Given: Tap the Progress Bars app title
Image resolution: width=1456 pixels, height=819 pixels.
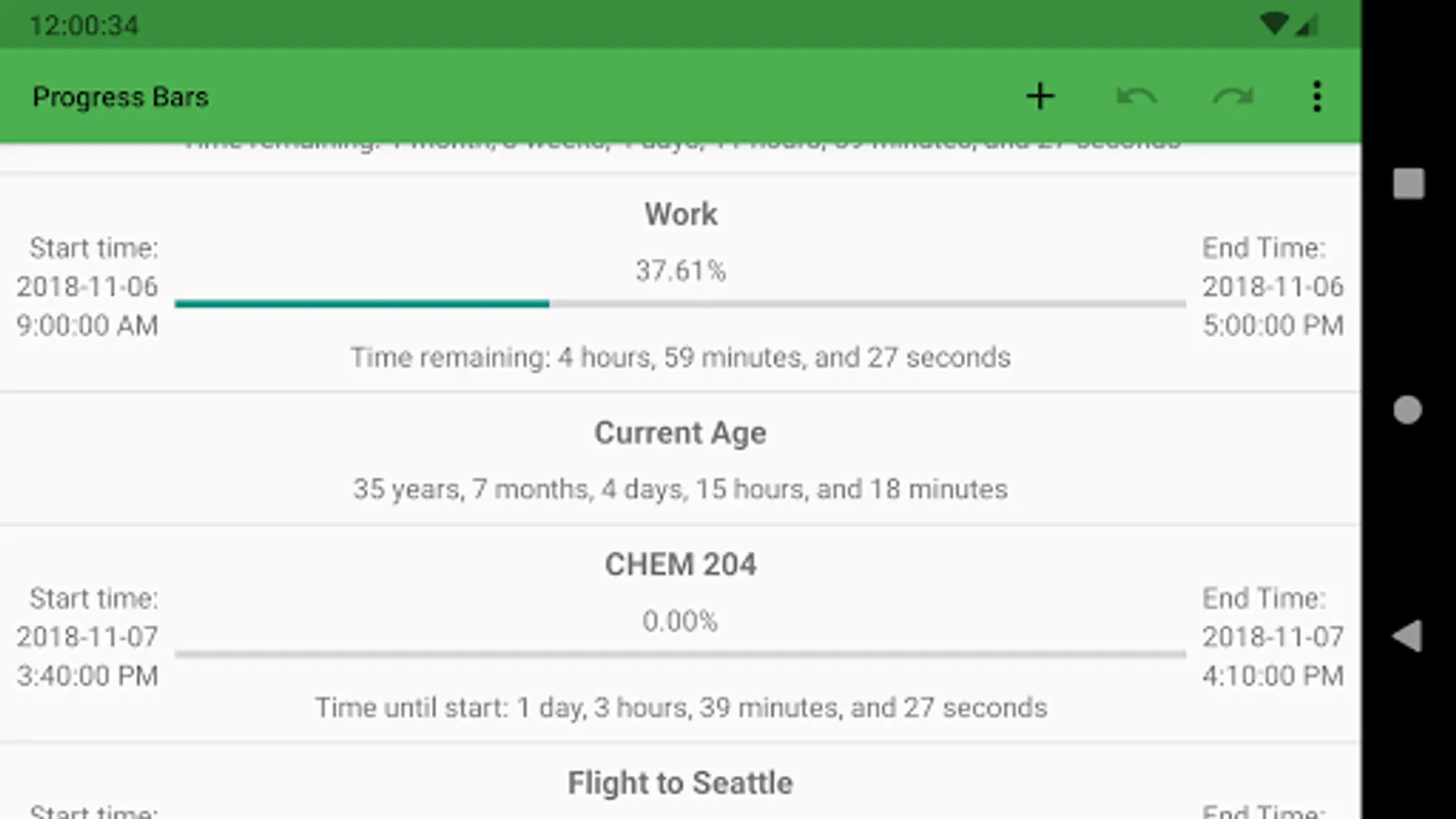Looking at the screenshot, I should click(x=120, y=97).
